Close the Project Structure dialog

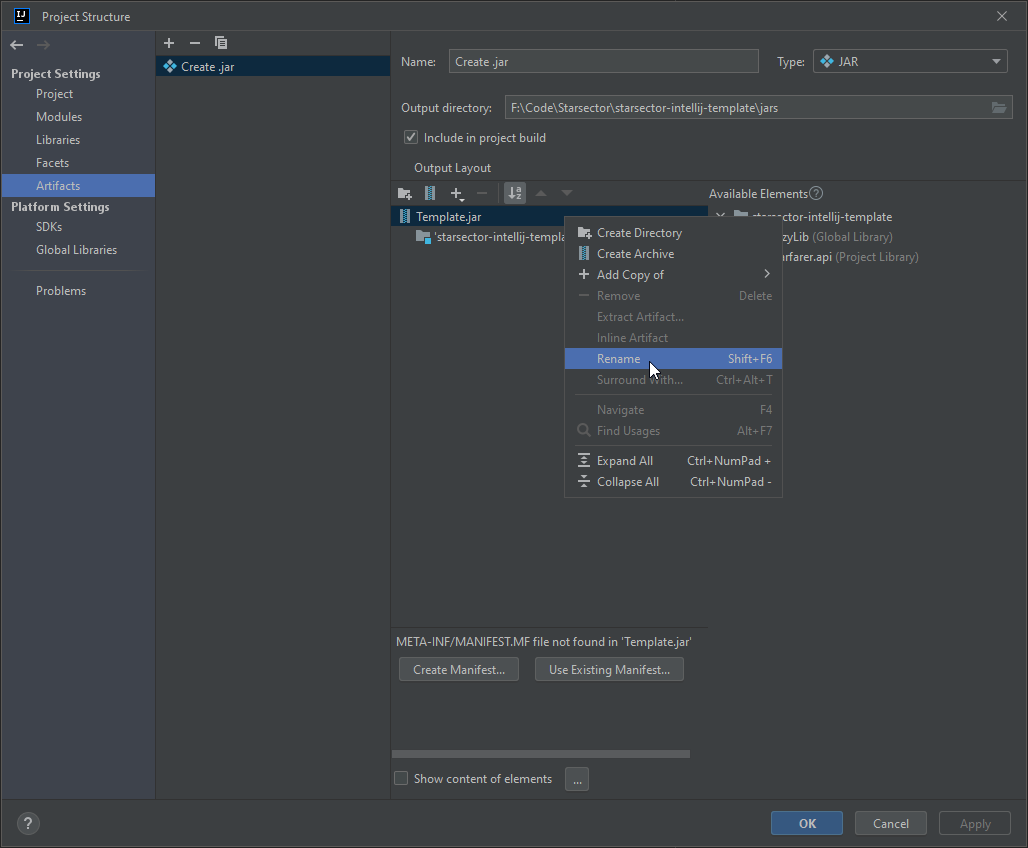pos(1002,16)
